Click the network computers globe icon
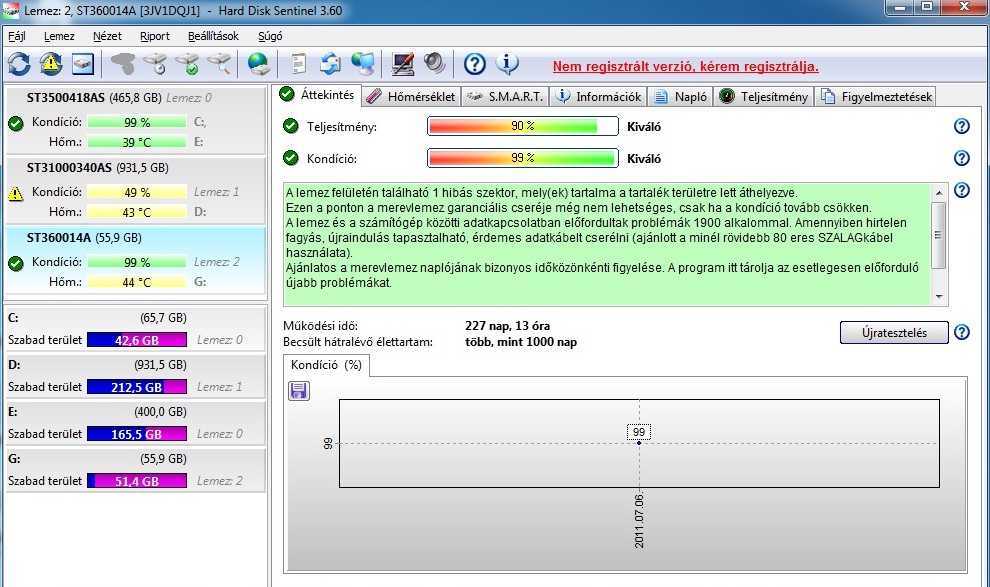 click(363, 64)
